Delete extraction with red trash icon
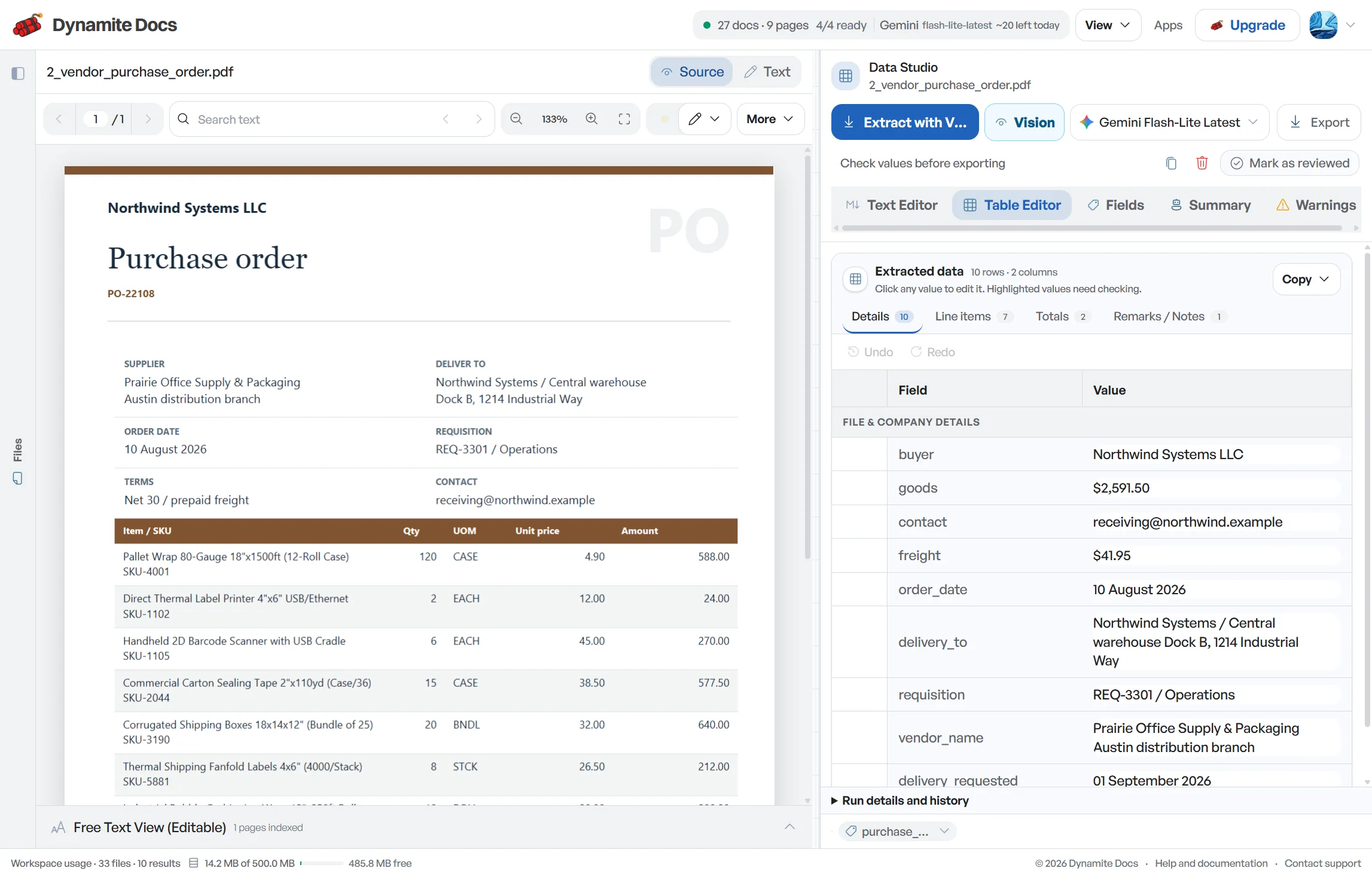Viewport: 1372px width, 877px height. tap(1202, 163)
